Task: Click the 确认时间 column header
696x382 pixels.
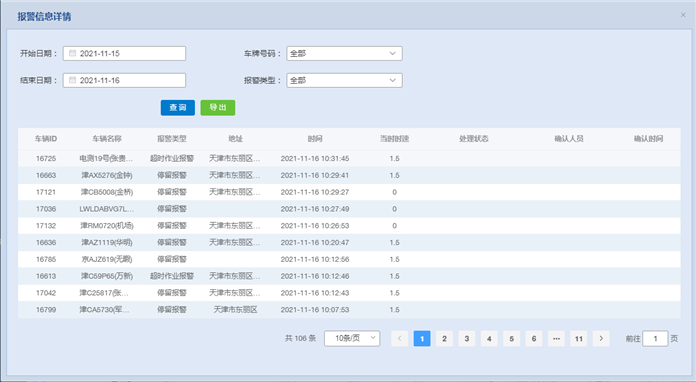Action: click(x=648, y=139)
